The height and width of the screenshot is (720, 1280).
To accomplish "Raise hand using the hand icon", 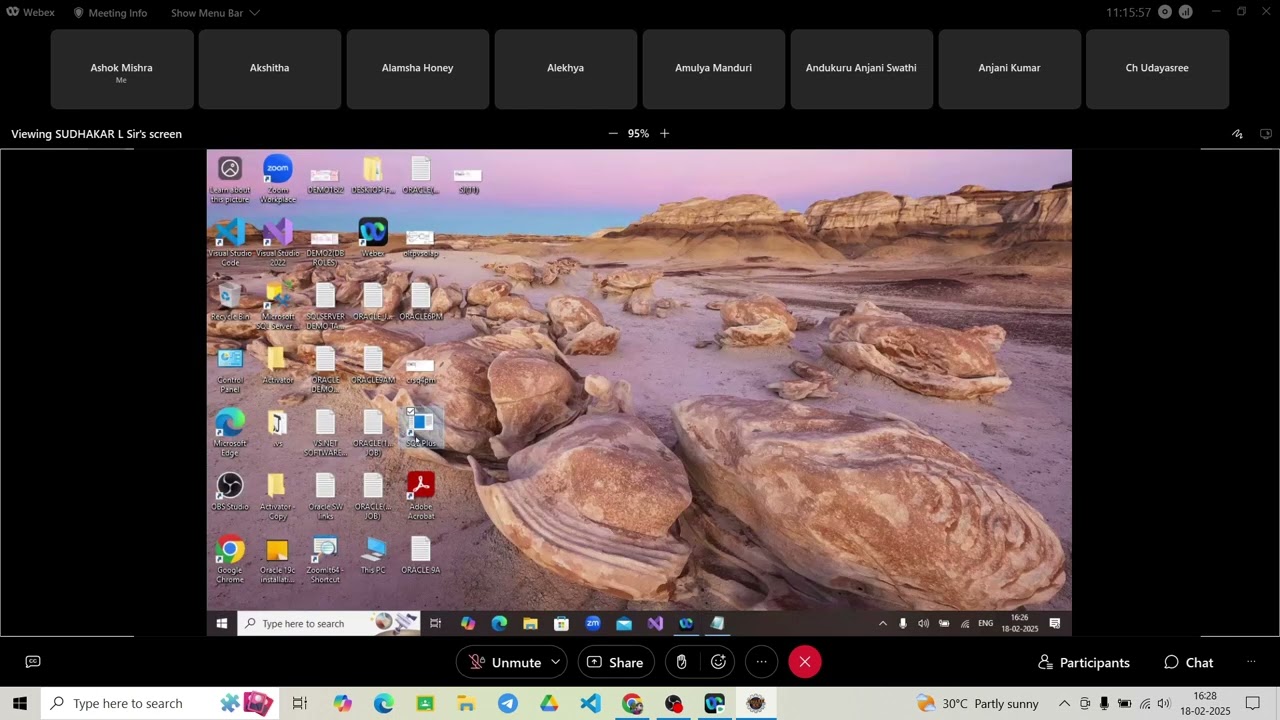I will point(681,662).
